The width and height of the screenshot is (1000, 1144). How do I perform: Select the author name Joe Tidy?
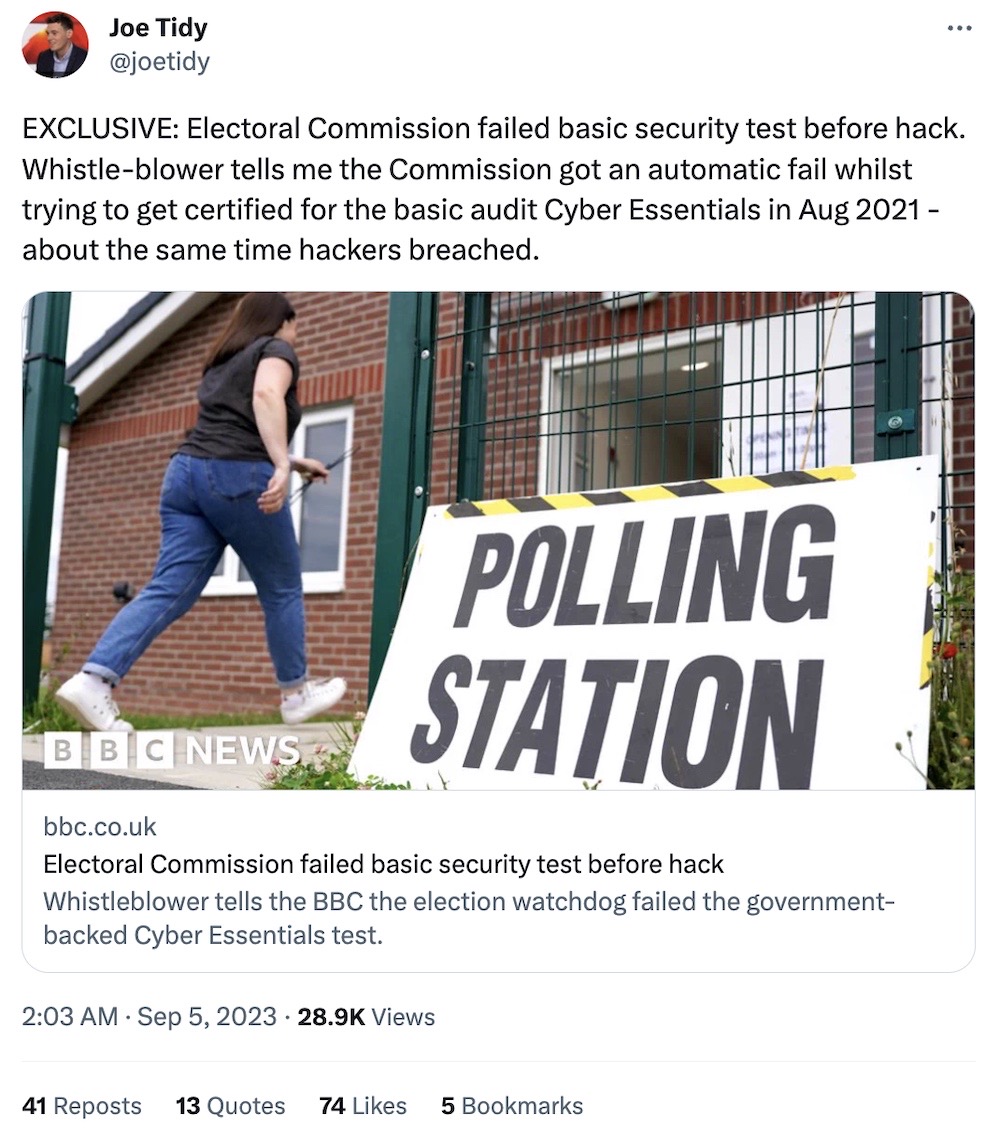click(157, 28)
